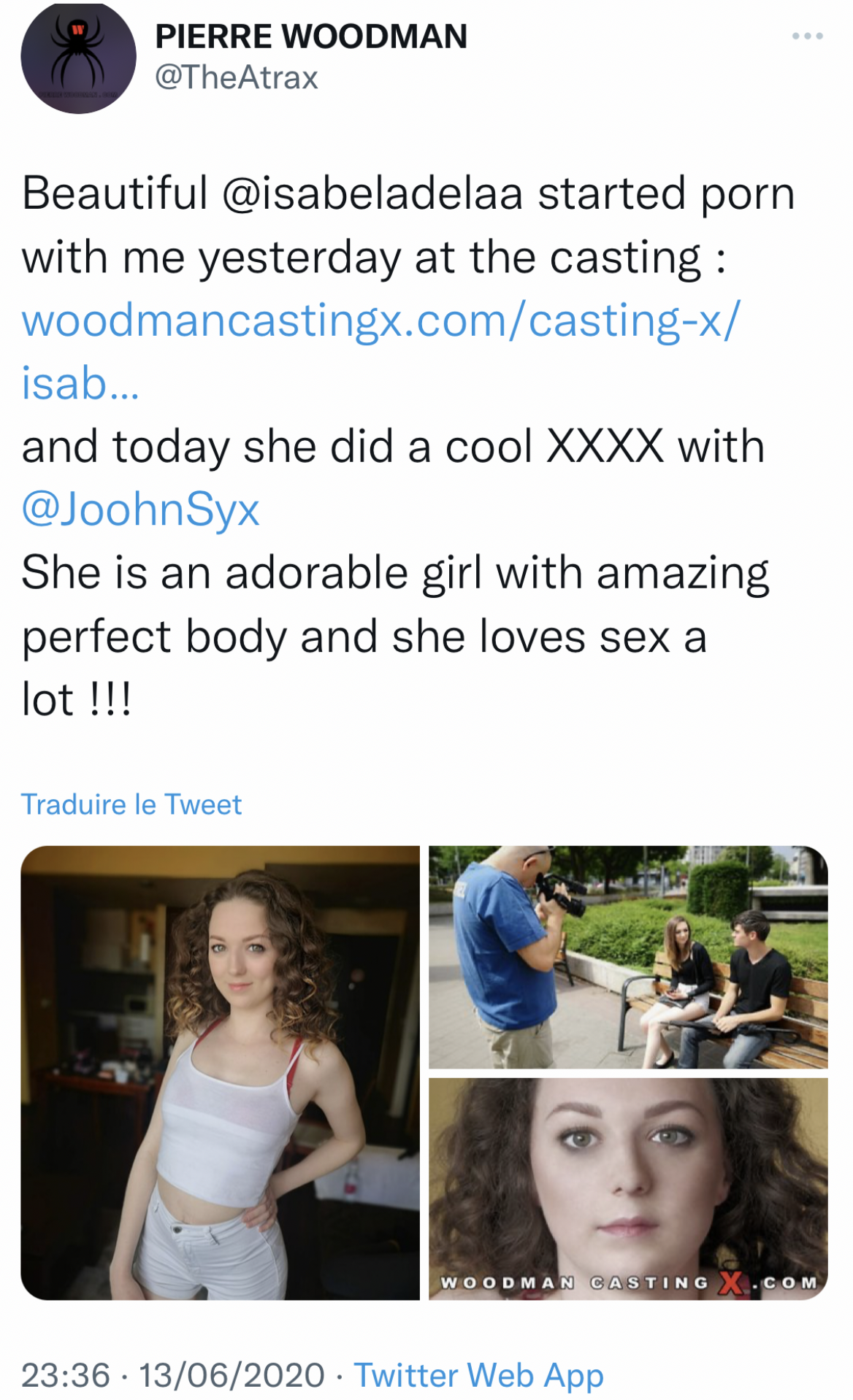Click the @isabeladelaa mention text
The height and width of the screenshot is (1400, 853).
(x=372, y=194)
